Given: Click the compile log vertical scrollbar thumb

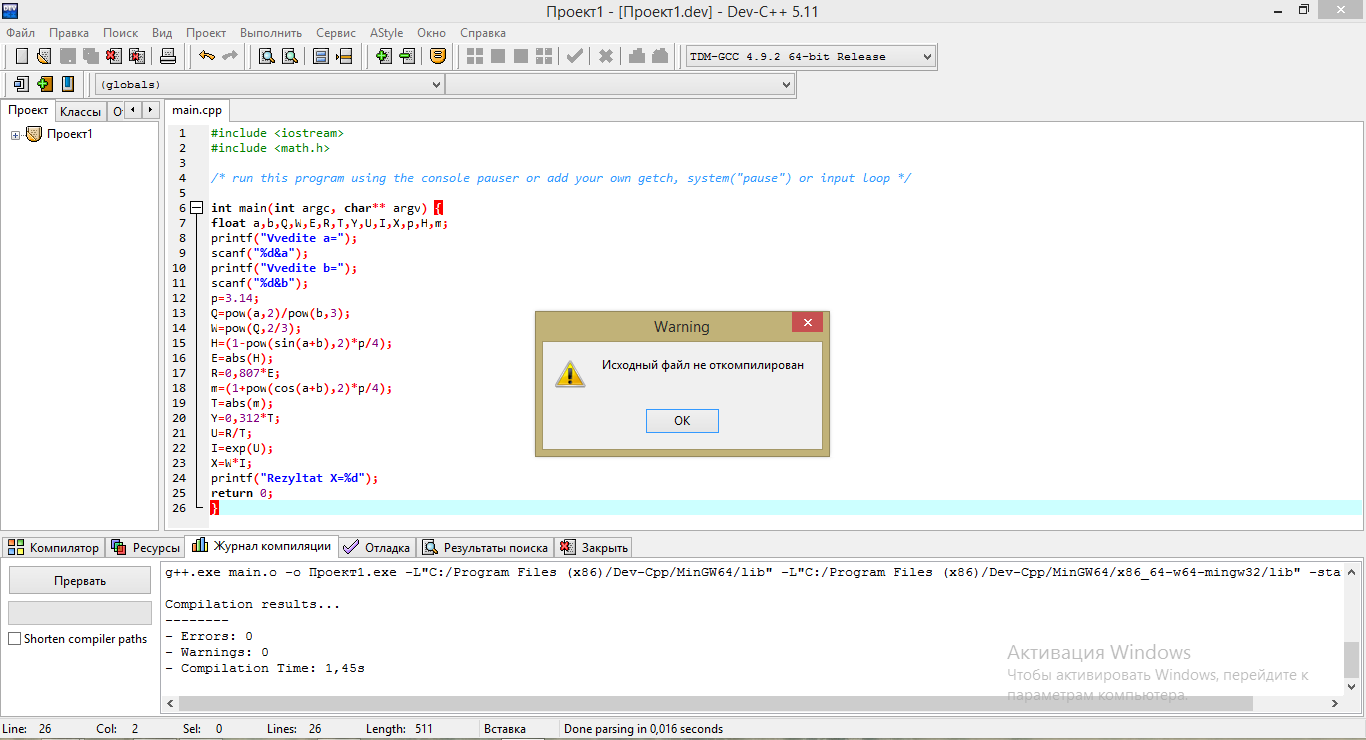Looking at the screenshot, I should tap(1351, 659).
